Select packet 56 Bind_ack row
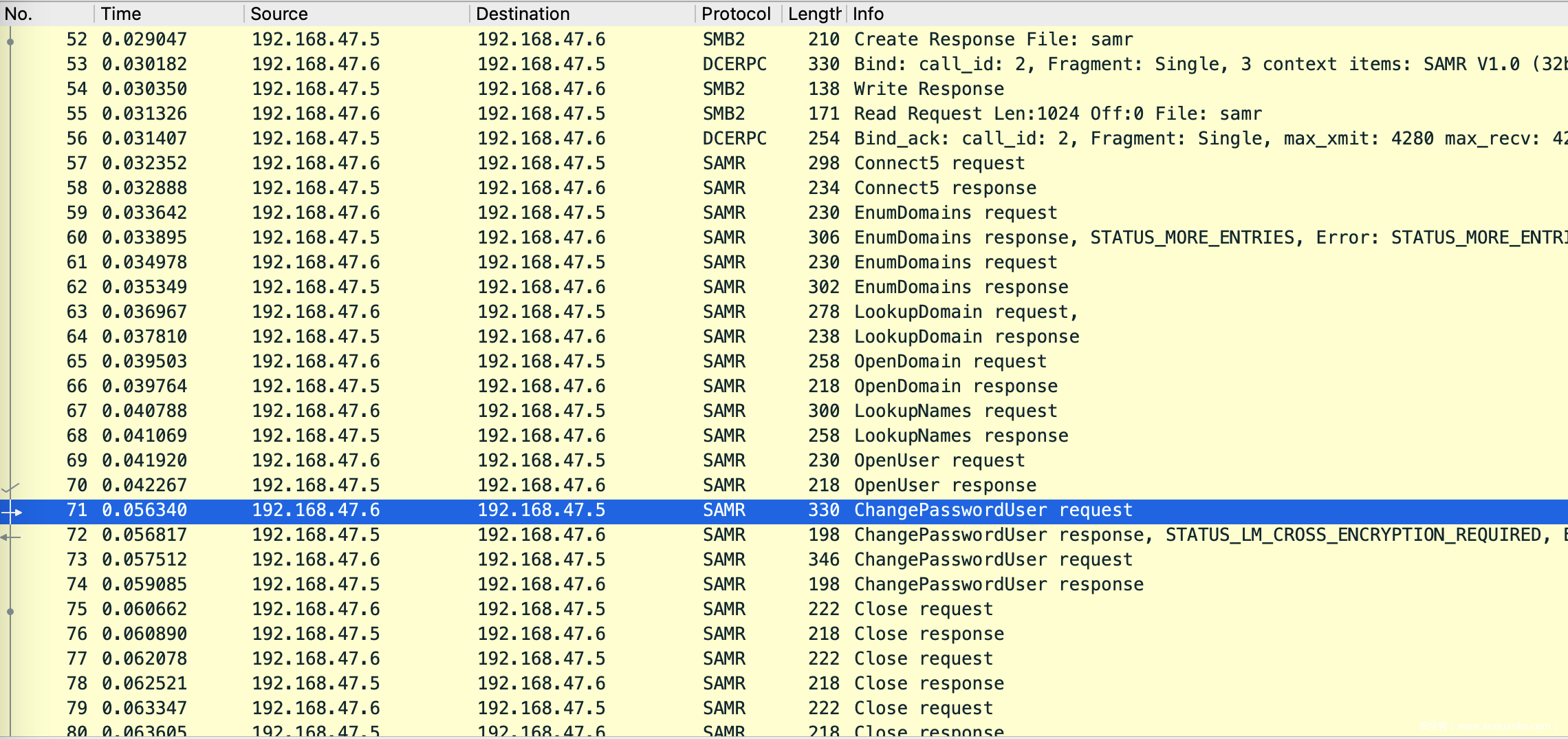Viewport: 1568px width, 739px height. [x=784, y=138]
